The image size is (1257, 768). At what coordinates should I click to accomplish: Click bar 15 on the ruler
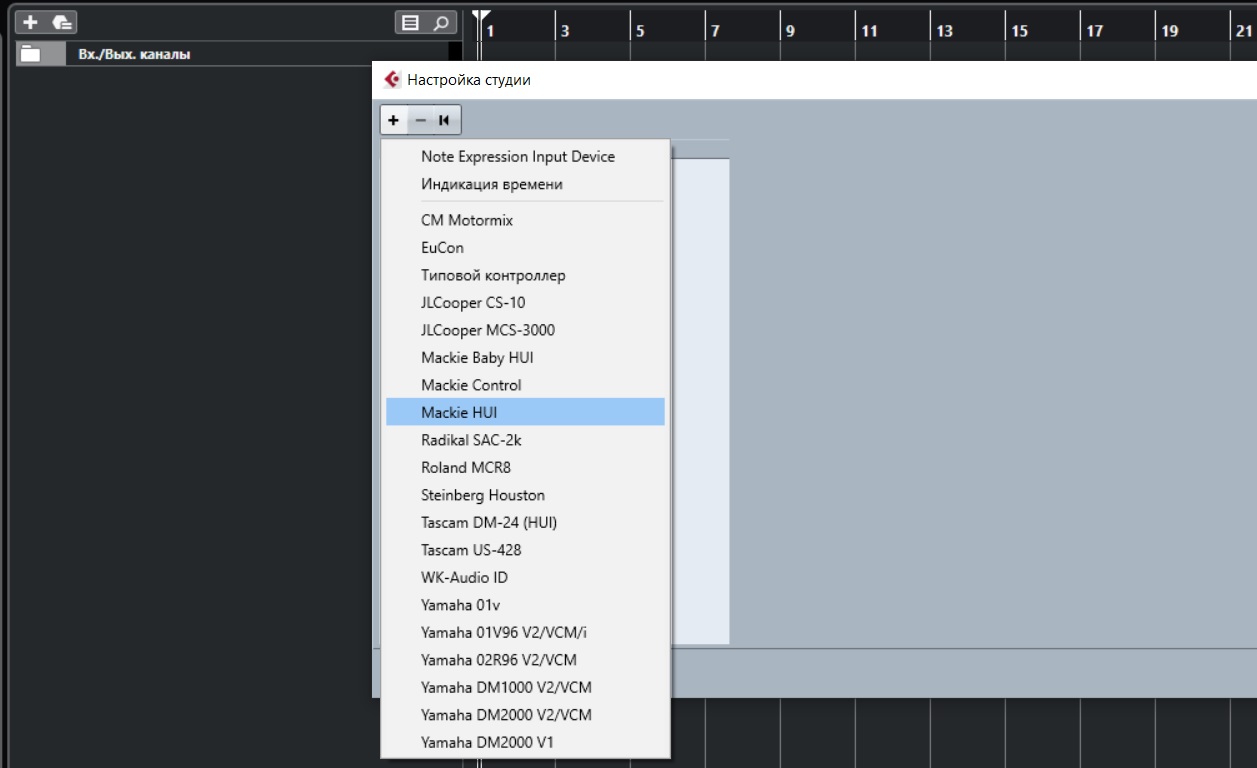coord(1019,31)
